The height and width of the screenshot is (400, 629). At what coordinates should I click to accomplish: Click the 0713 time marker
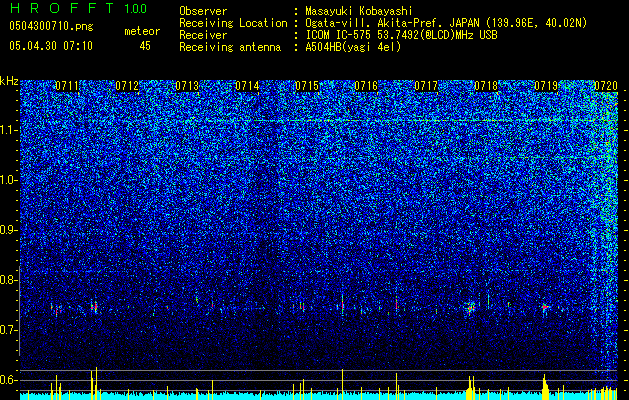coord(187,86)
